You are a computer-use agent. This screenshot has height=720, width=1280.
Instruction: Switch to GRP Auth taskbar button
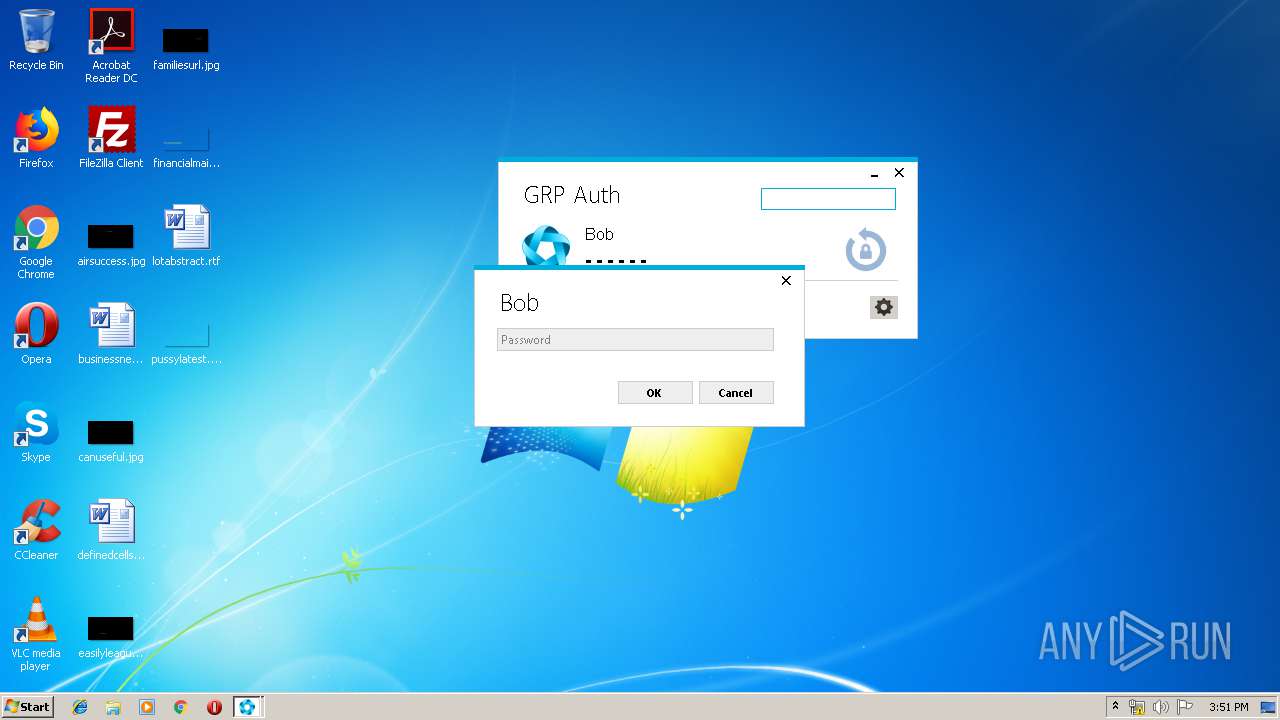coord(247,707)
